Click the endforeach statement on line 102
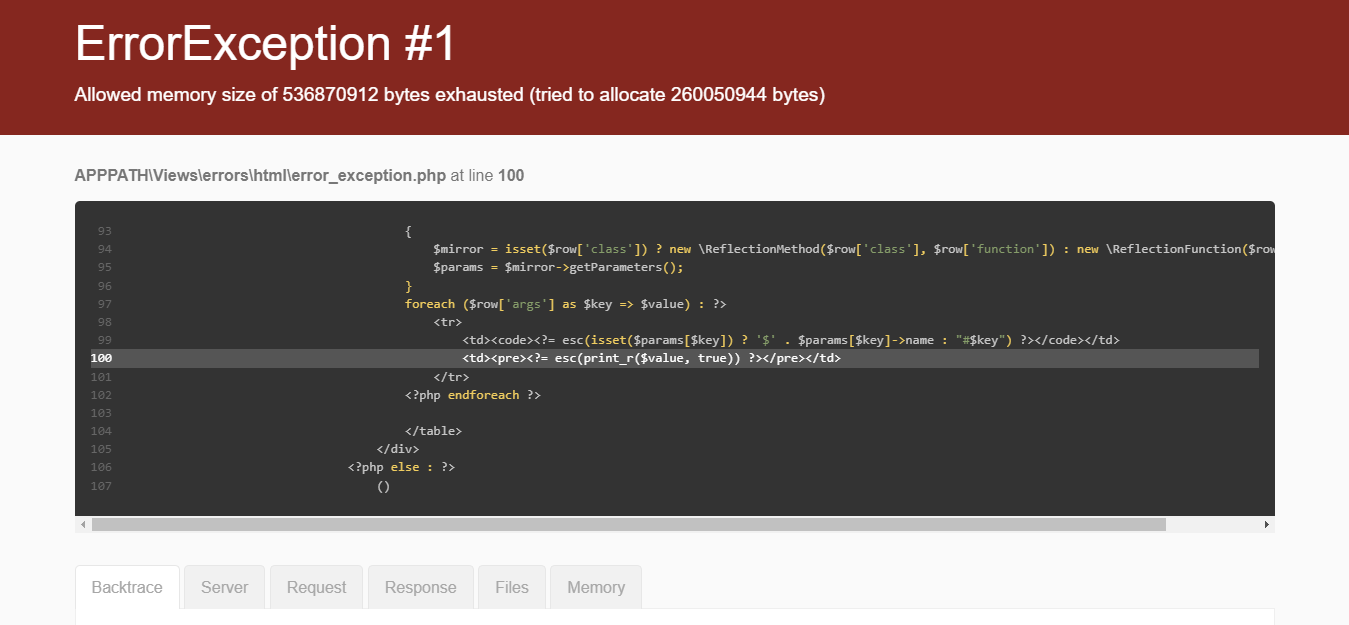Screen dimensions: 1349x625 484,394
